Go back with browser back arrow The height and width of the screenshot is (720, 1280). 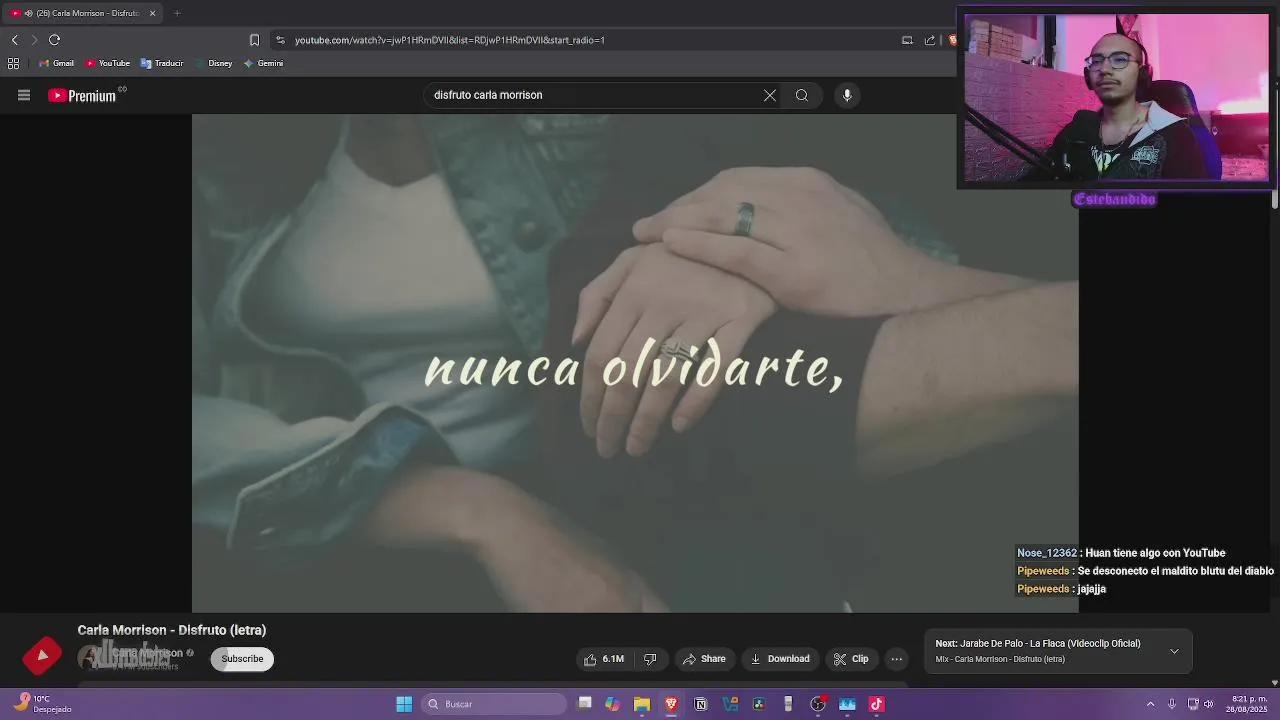coord(14,40)
